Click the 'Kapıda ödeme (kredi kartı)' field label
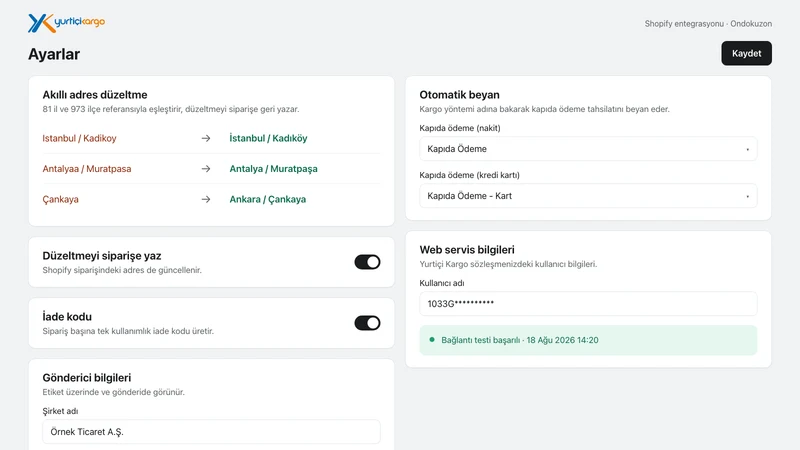This screenshot has height=450, width=800. (469, 175)
